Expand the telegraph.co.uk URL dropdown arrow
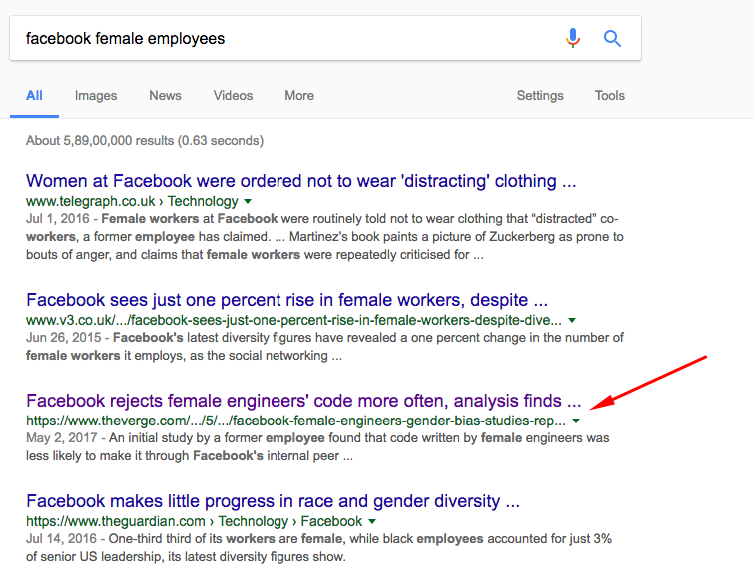 click(x=248, y=202)
